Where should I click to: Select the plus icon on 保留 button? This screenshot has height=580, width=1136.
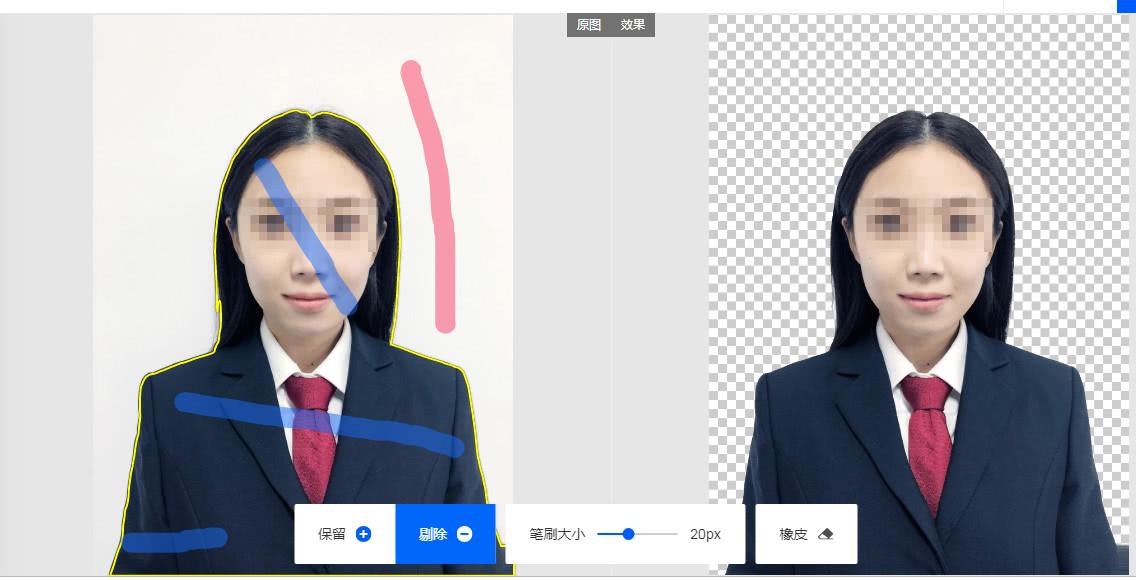pyautogui.click(x=363, y=533)
